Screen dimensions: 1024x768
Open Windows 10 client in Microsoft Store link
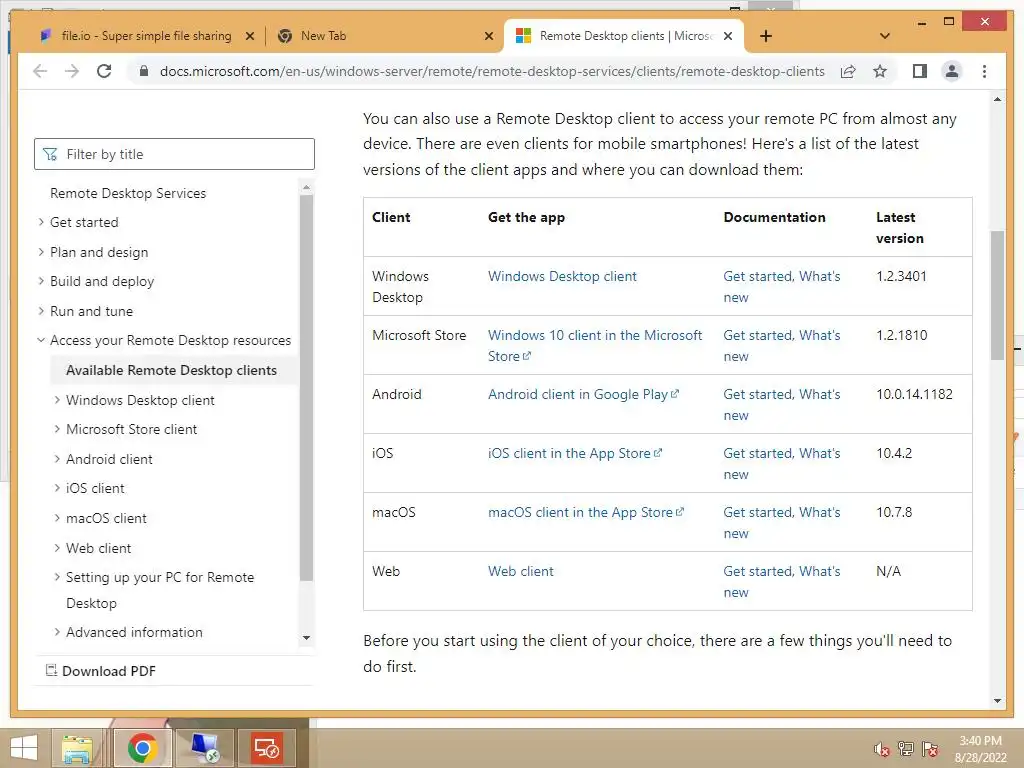[594, 345]
